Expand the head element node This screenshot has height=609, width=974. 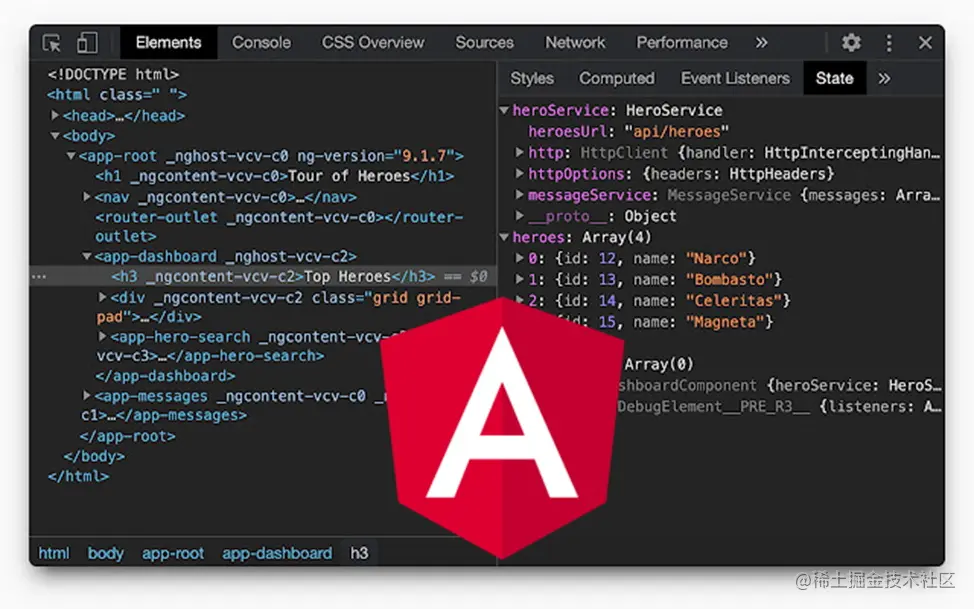click(55, 115)
